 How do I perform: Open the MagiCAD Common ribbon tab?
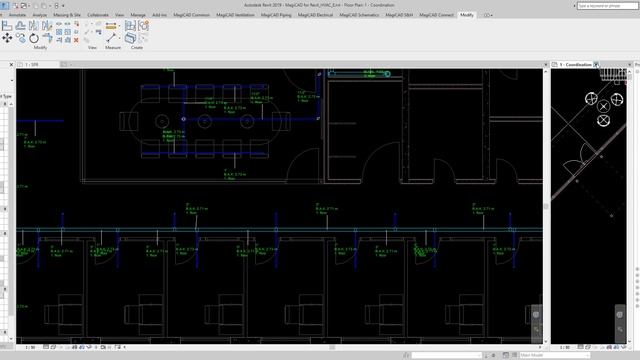coord(191,15)
